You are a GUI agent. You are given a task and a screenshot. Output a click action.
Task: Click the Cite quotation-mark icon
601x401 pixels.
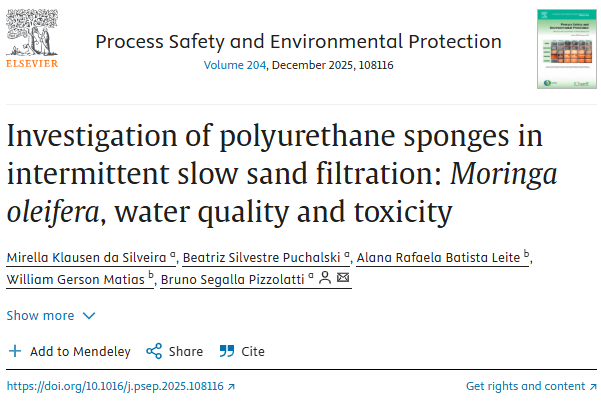226,351
